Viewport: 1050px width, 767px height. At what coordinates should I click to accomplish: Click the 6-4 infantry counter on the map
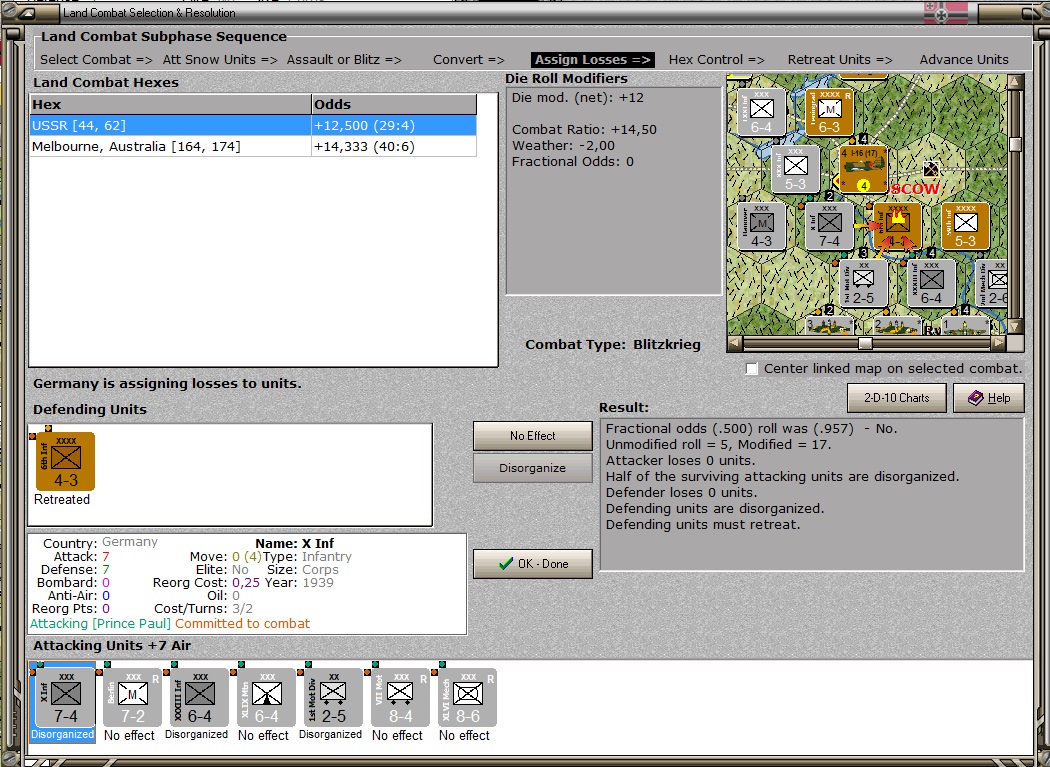tap(761, 112)
